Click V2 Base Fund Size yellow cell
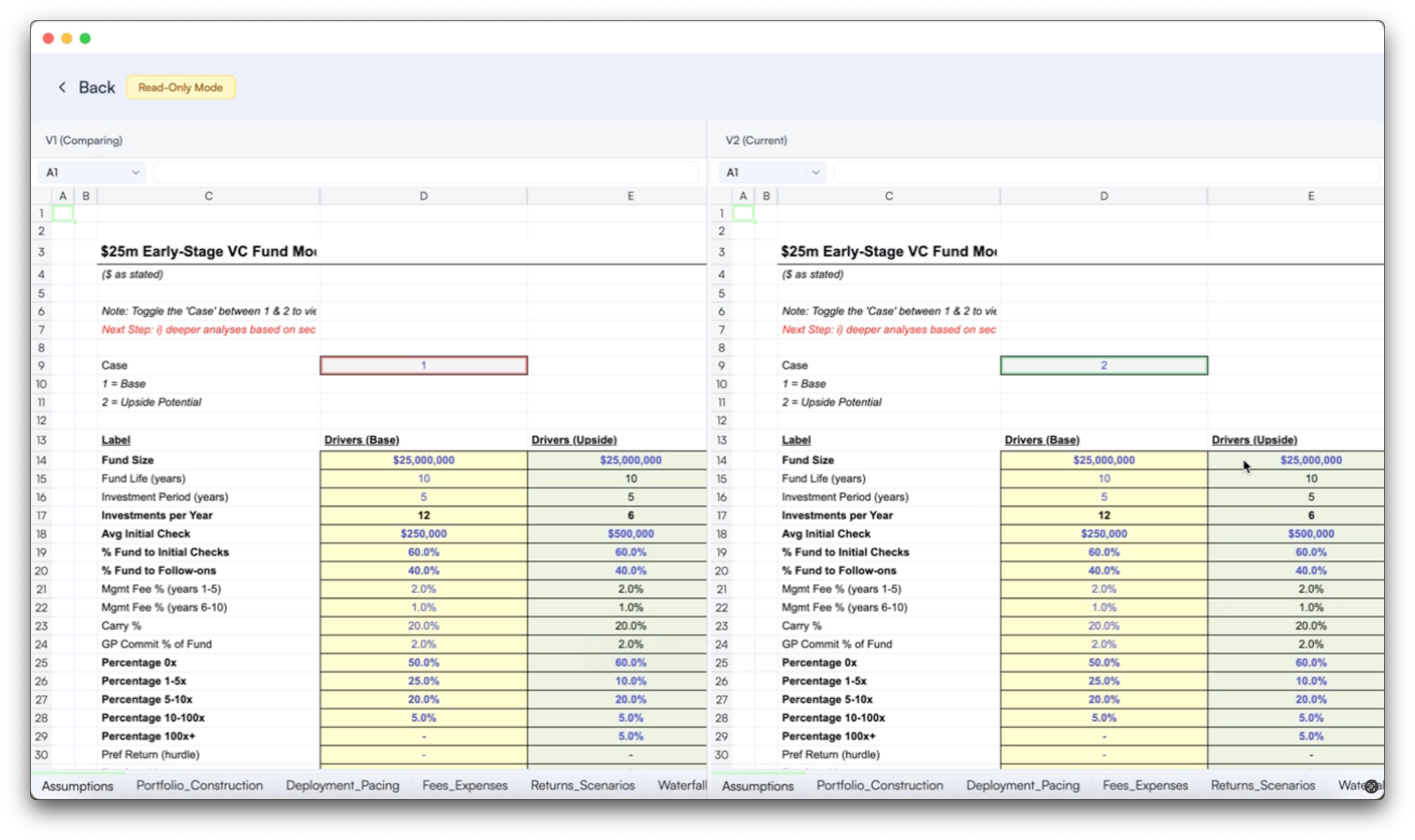Screen dimensions: 1415x840 (x=1104, y=460)
